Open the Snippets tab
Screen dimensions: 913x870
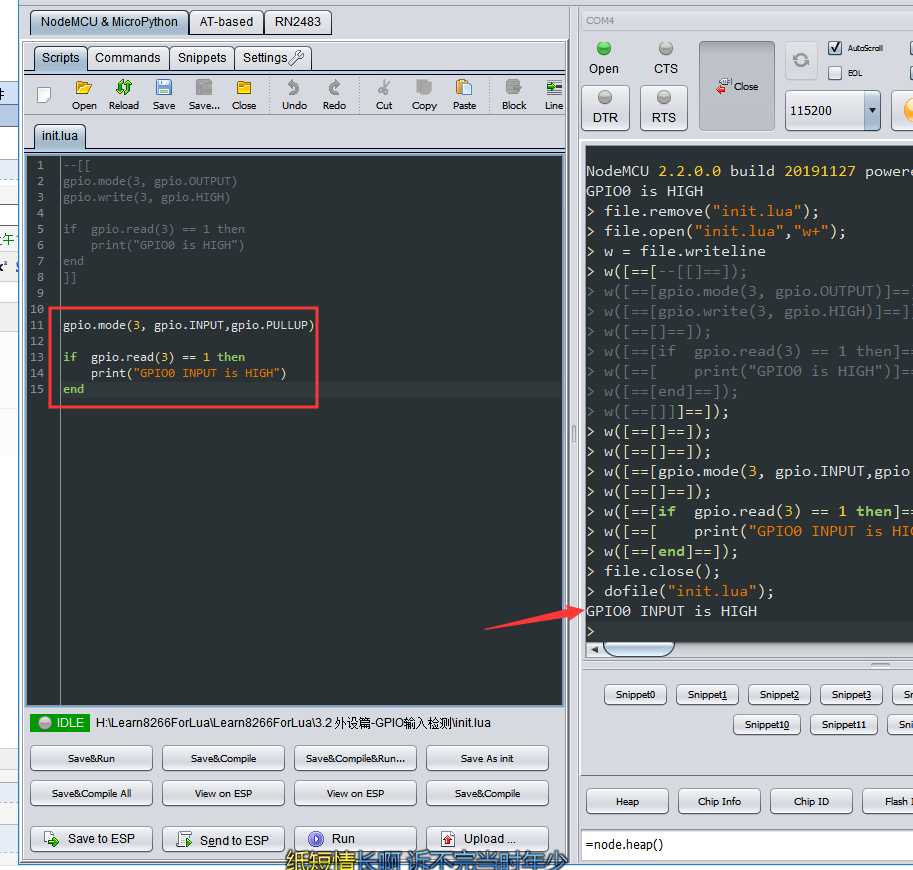202,58
